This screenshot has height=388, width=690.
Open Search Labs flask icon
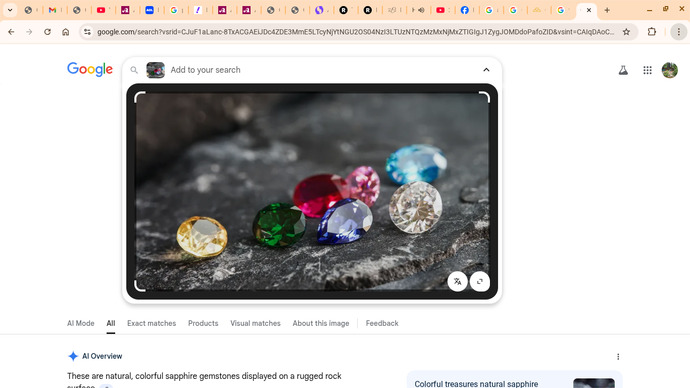coord(623,70)
